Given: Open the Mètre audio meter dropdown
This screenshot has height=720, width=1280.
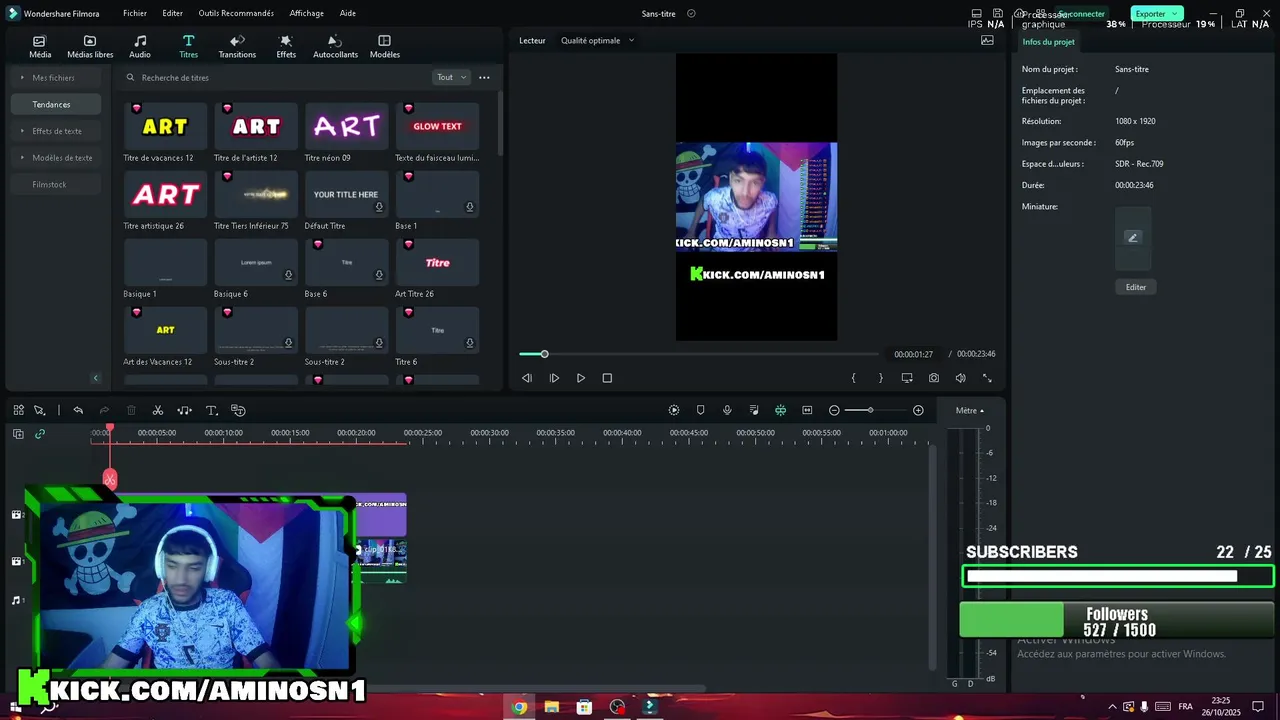Looking at the screenshot, I should [969, 410].
